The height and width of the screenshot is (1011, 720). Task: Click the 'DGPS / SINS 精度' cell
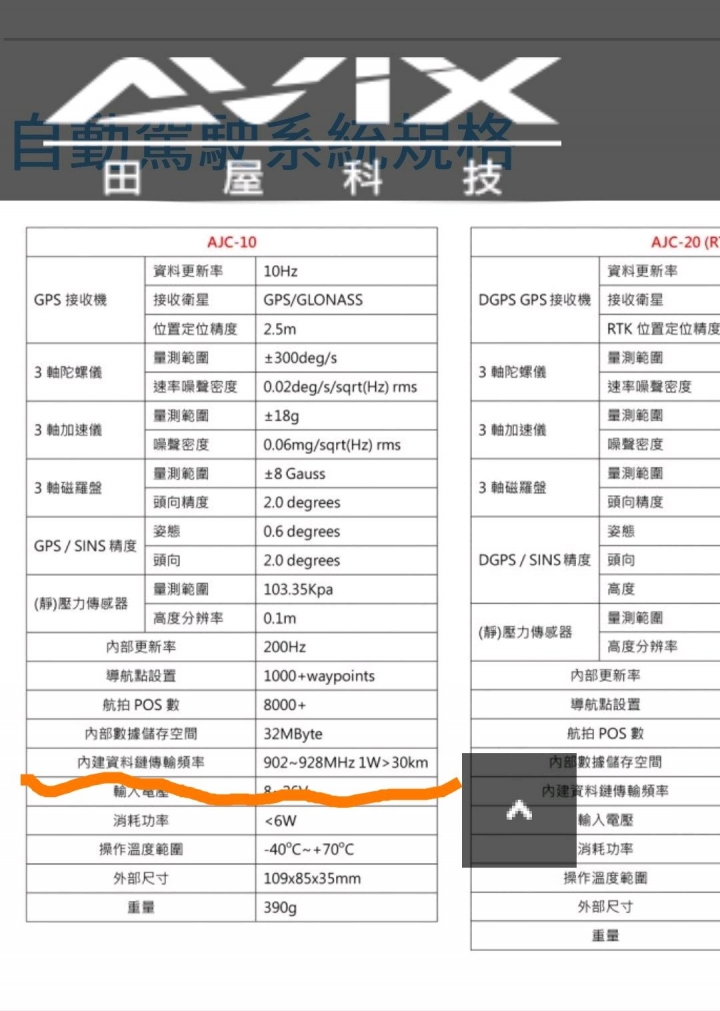(x=534, y=560)
